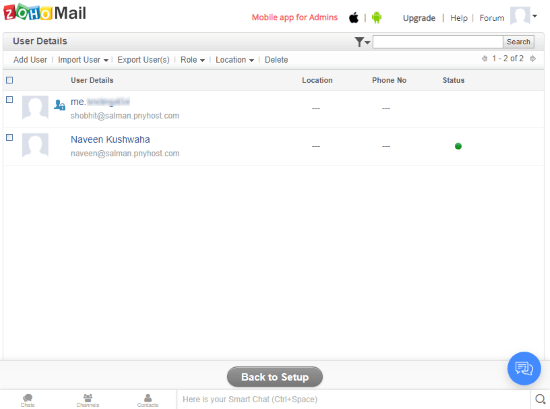
Task: Go to next page of users
Action: (533, 59)
